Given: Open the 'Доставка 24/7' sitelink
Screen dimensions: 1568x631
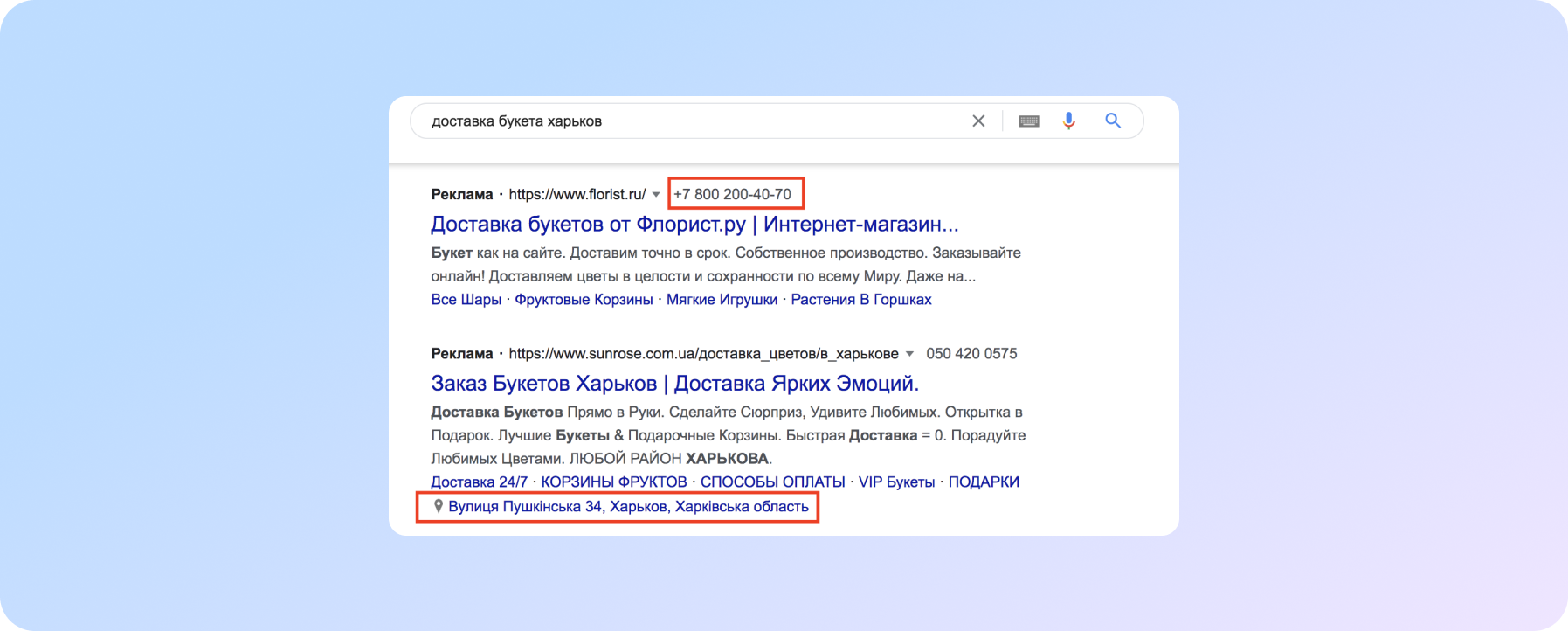Looking at the screenshot, I should (x=479, y=482).
